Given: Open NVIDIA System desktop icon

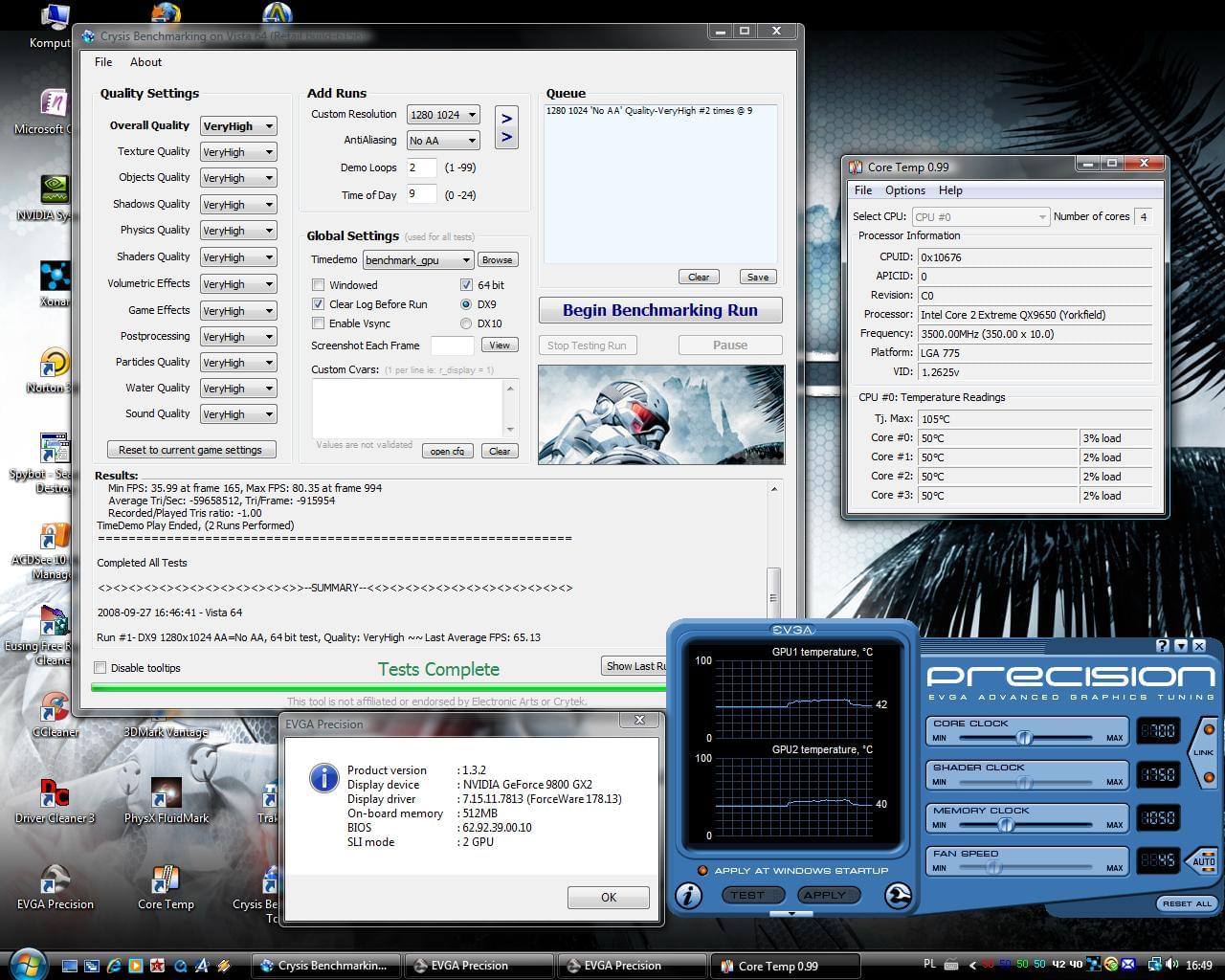Looking at the screenshot, I should point(55,198).
